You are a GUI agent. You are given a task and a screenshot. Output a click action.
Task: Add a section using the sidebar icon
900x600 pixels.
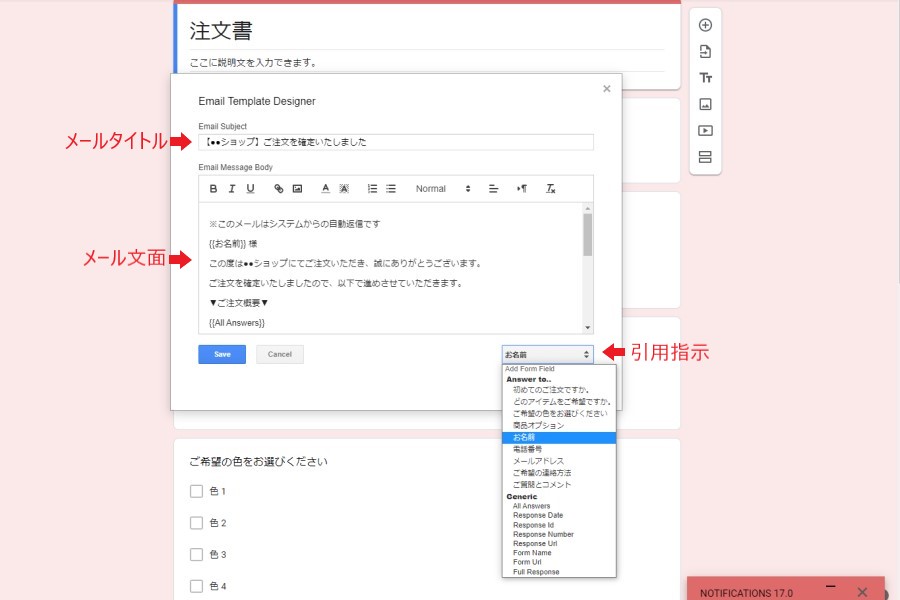coord(705,157)
